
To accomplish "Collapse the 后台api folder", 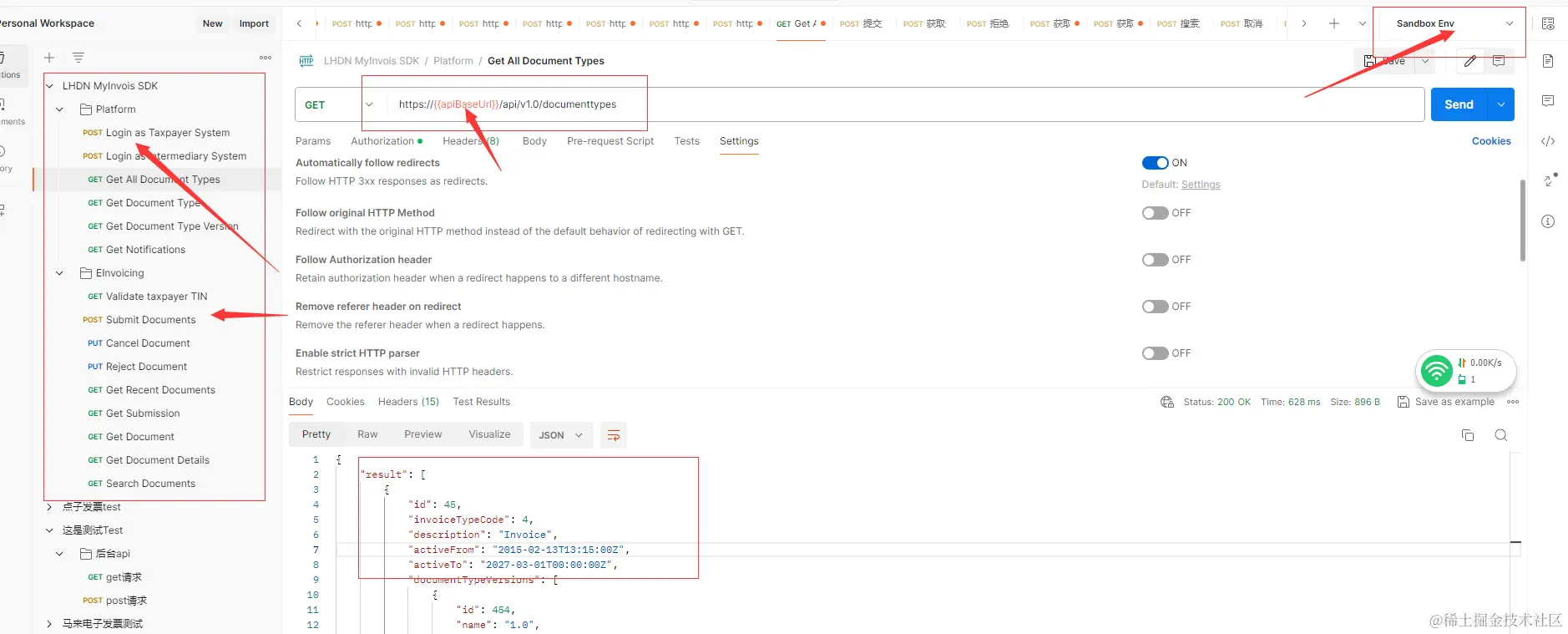I will point(59,554).
